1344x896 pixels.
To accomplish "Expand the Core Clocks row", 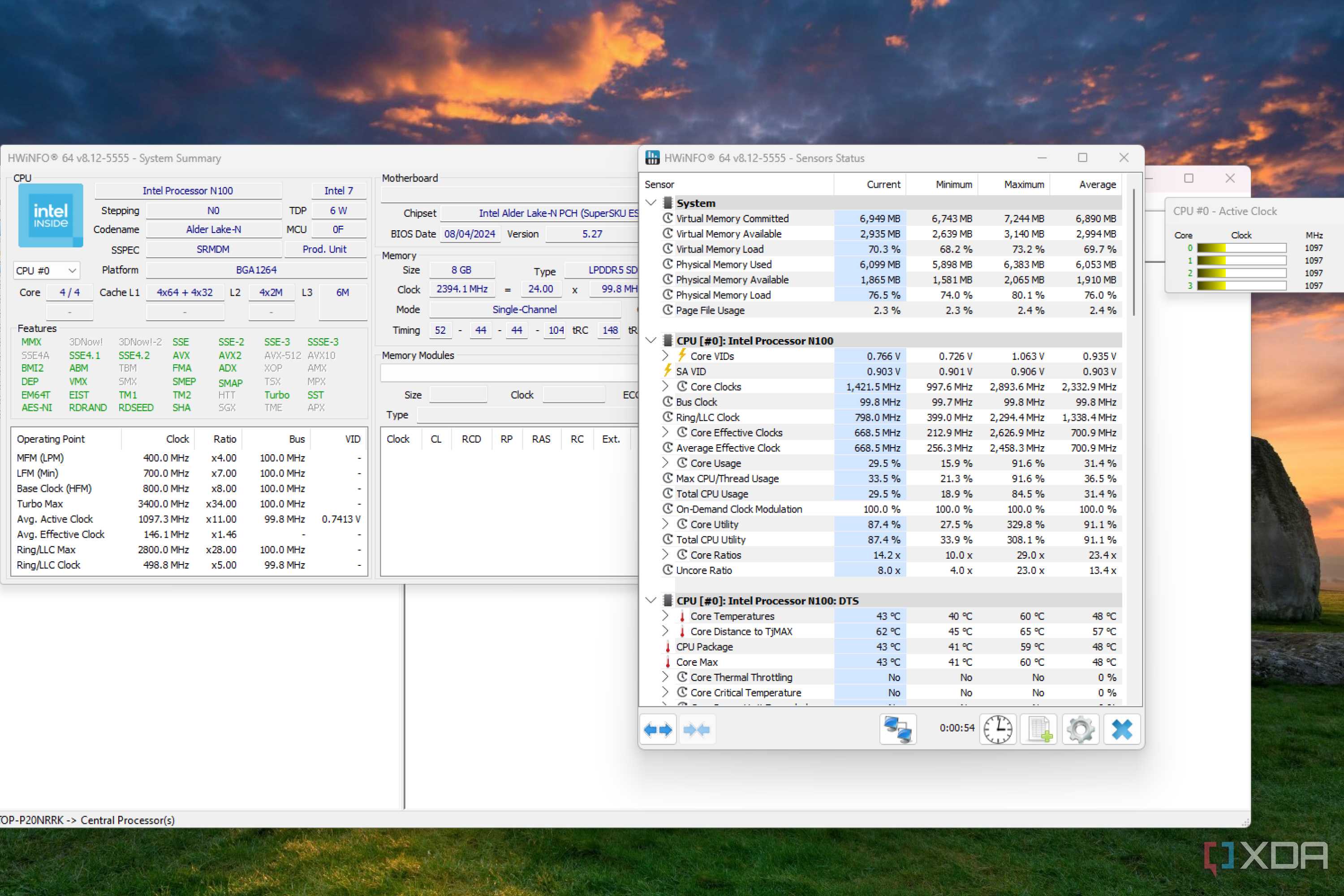I will [665, 386].
